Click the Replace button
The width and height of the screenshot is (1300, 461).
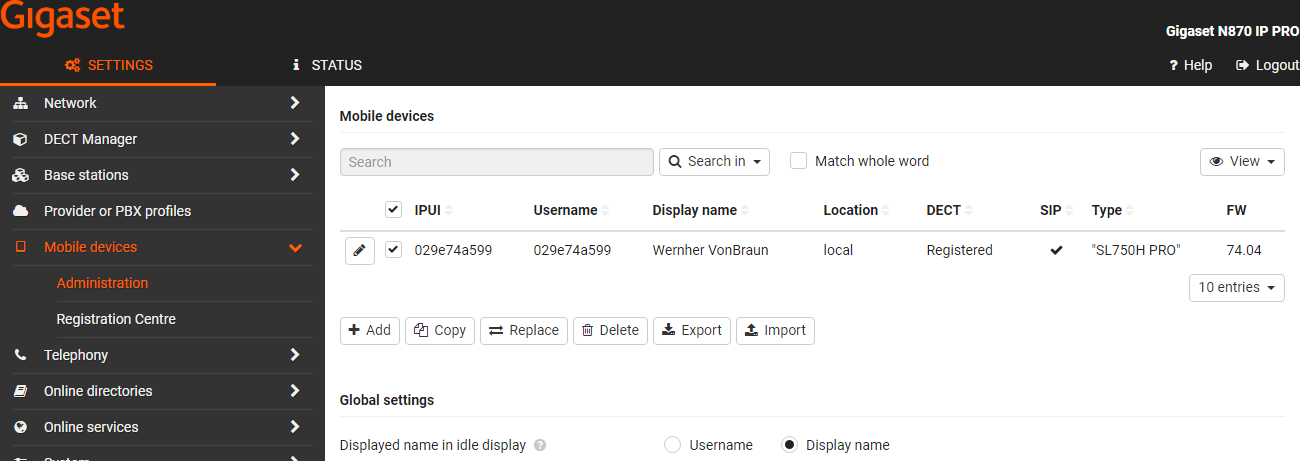tap(524, 330)
